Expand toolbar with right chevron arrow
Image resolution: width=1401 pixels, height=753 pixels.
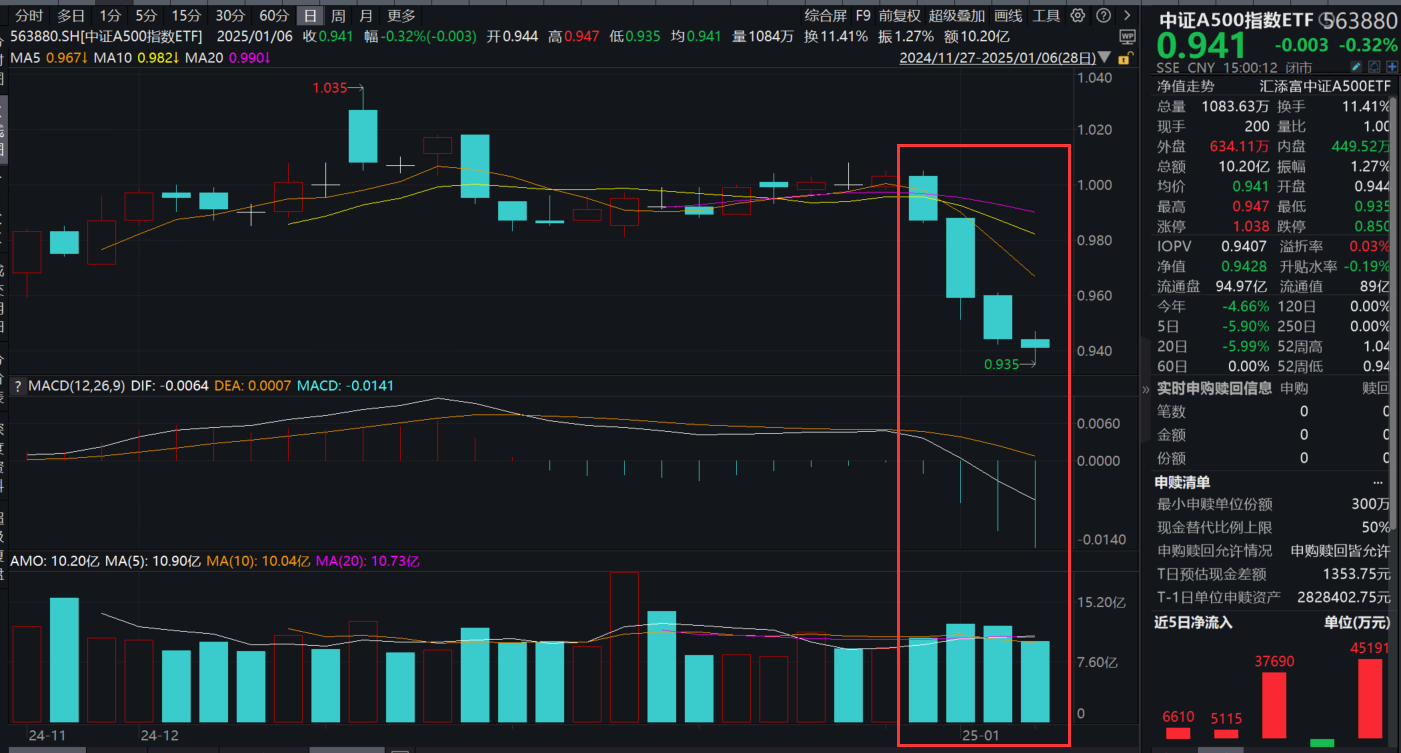pyautogui.click(x=1127, y=16)
